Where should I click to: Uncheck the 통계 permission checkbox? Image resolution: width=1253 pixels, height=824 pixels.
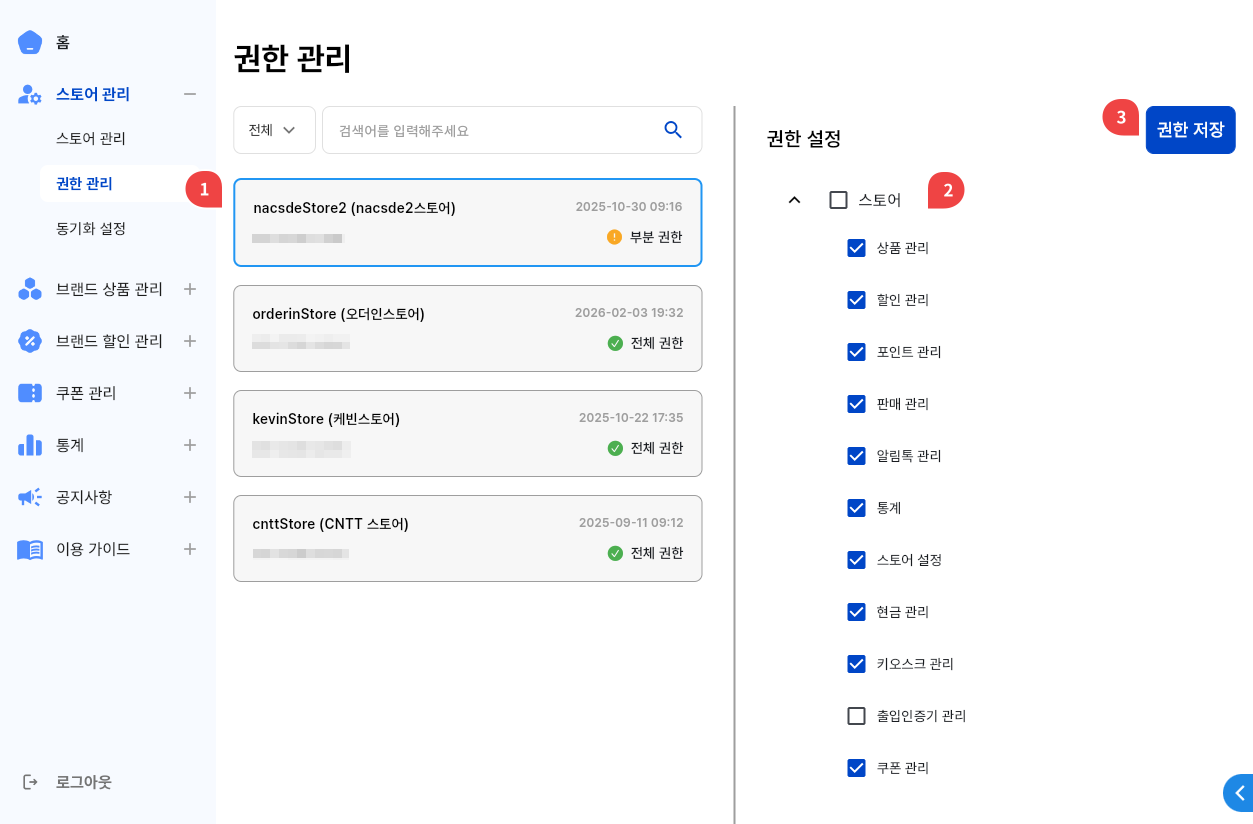[x=856, y=508]
